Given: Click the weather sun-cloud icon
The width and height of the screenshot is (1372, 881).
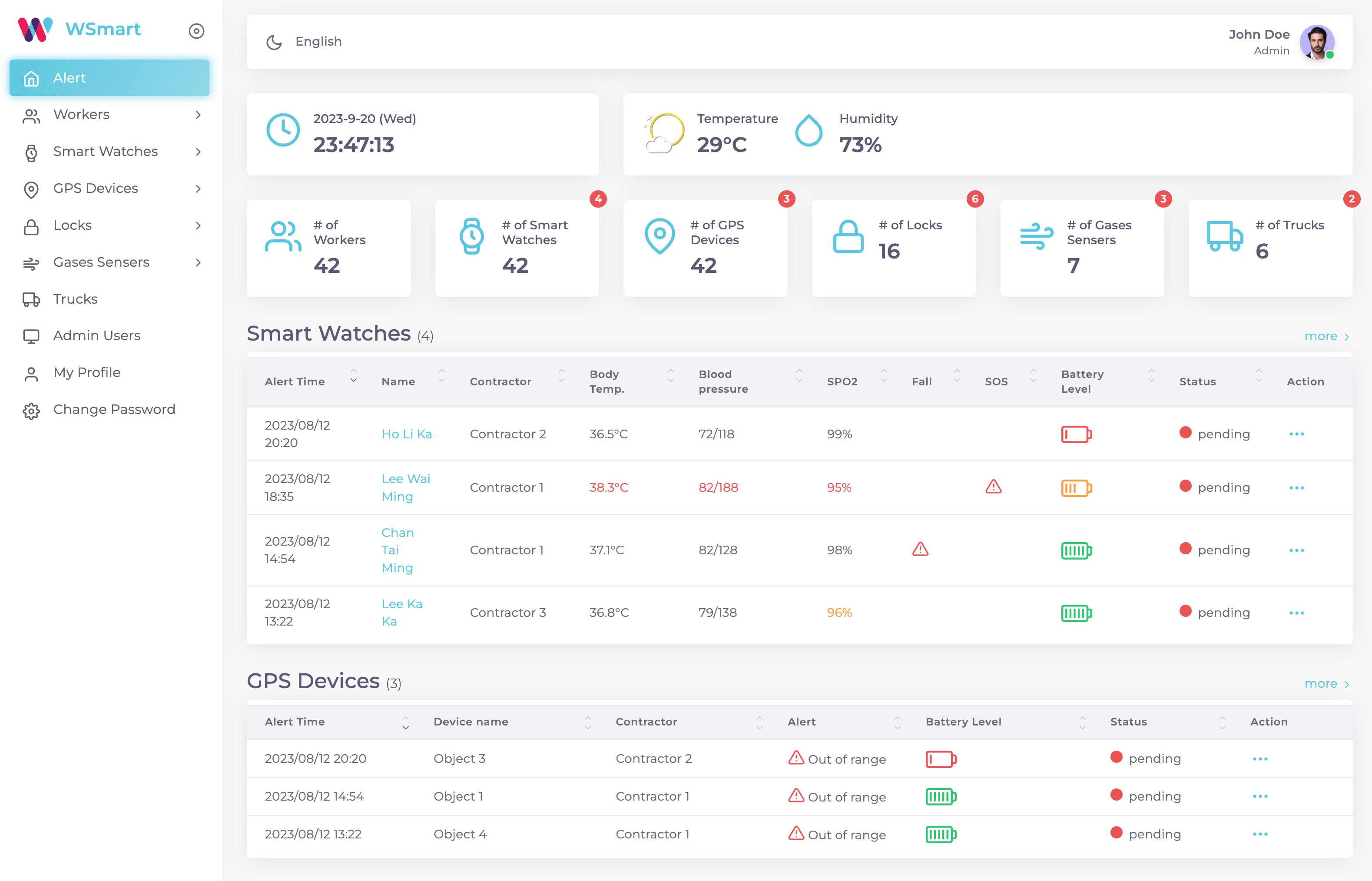Looking at the screenshot, I should (x=664, y=133).
